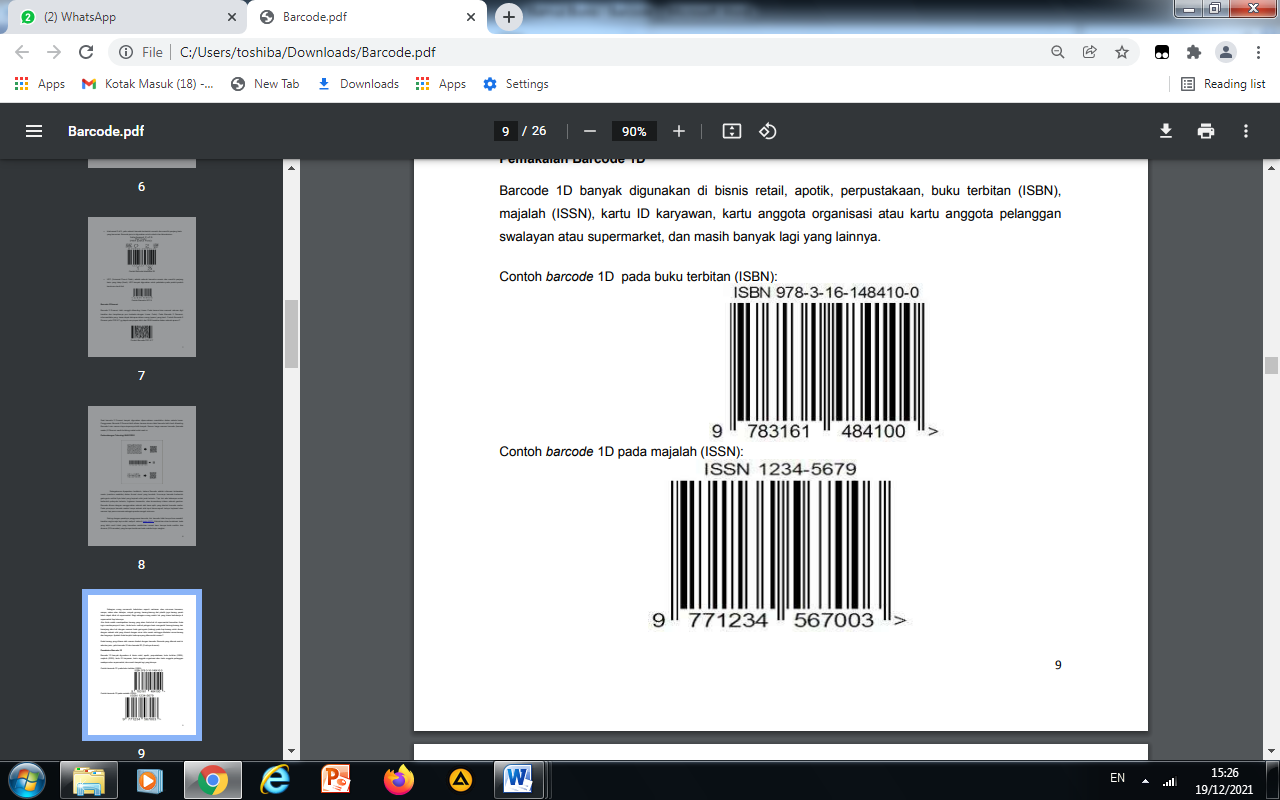Open Firefox from the taskbar
The height and width of the screenshot is (800, 1280).
(x=398, y=779)
